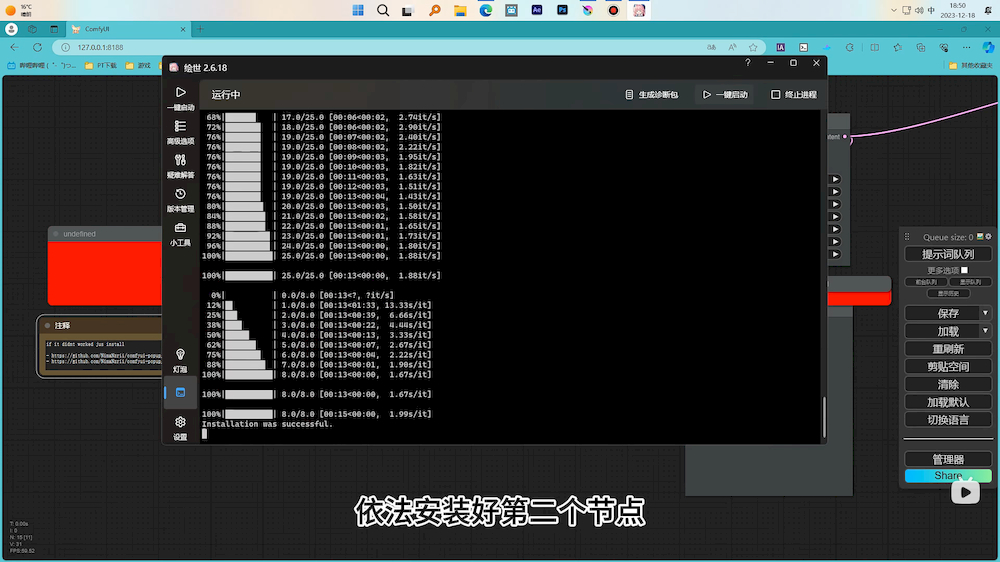Image resolution: width=1000 pixels, height=562 pixels.
Task: Open 版本管理 version management
Action: tap(180, 199)
